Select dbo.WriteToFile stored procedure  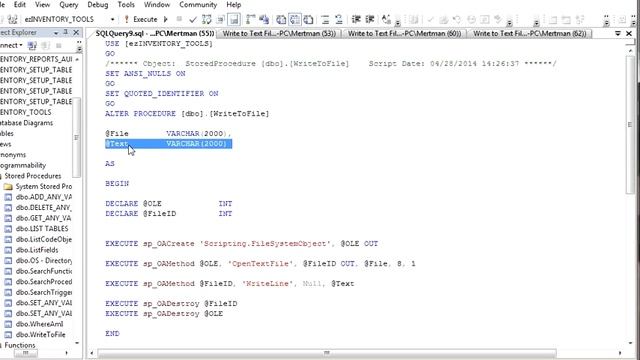tap(40, 334)
